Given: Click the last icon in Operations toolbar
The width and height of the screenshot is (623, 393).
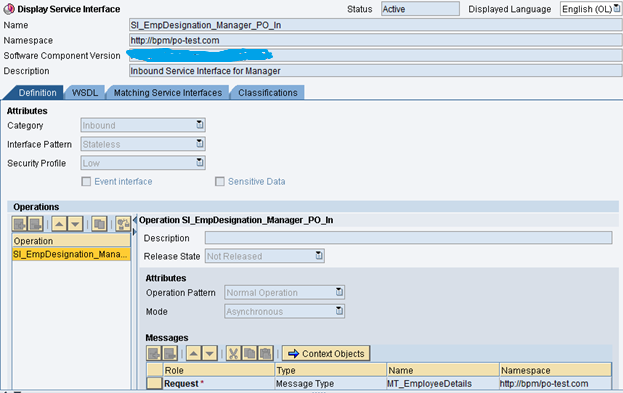Looking at the screenshot, I should pos(123,224).
